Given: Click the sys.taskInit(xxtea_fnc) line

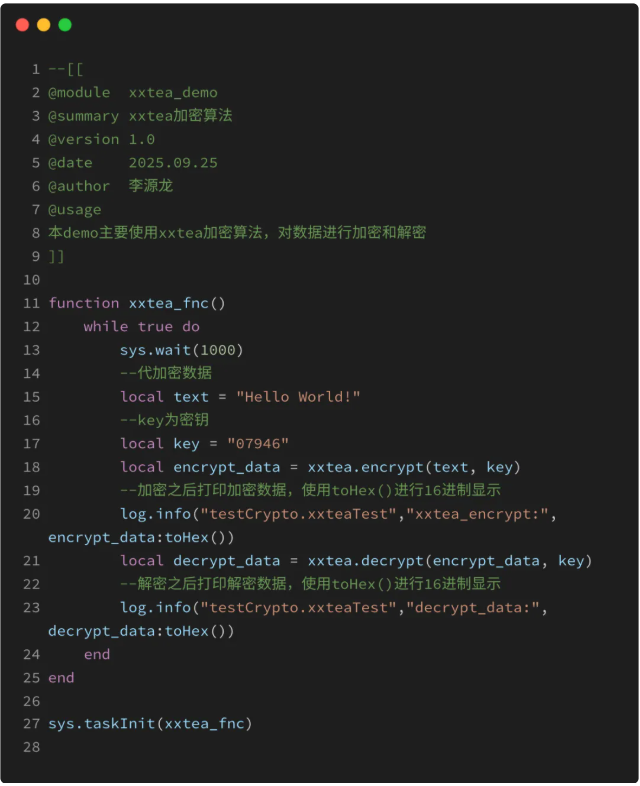Looking at the screenshot, I should coord(150,724).
